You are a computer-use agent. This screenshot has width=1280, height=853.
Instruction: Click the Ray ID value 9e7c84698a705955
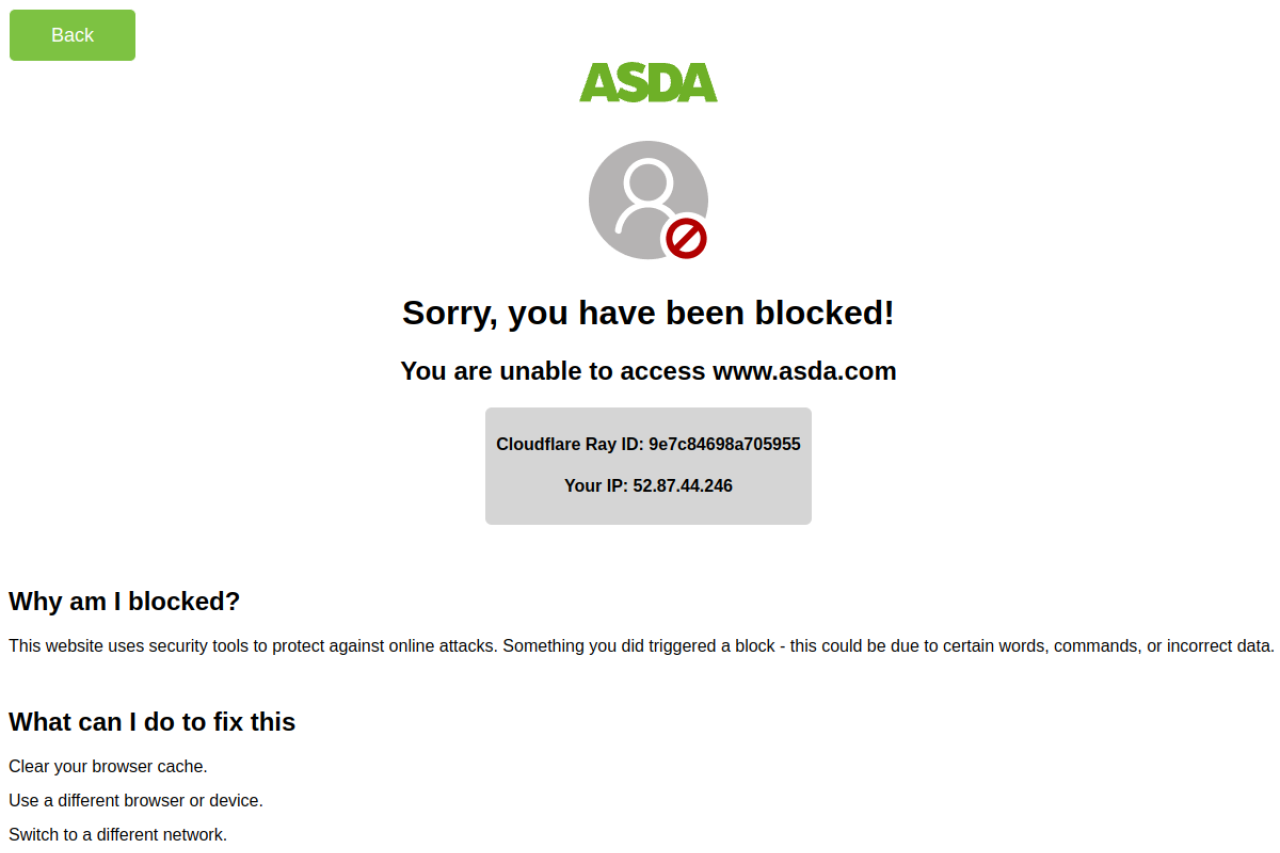coord(725,444)
